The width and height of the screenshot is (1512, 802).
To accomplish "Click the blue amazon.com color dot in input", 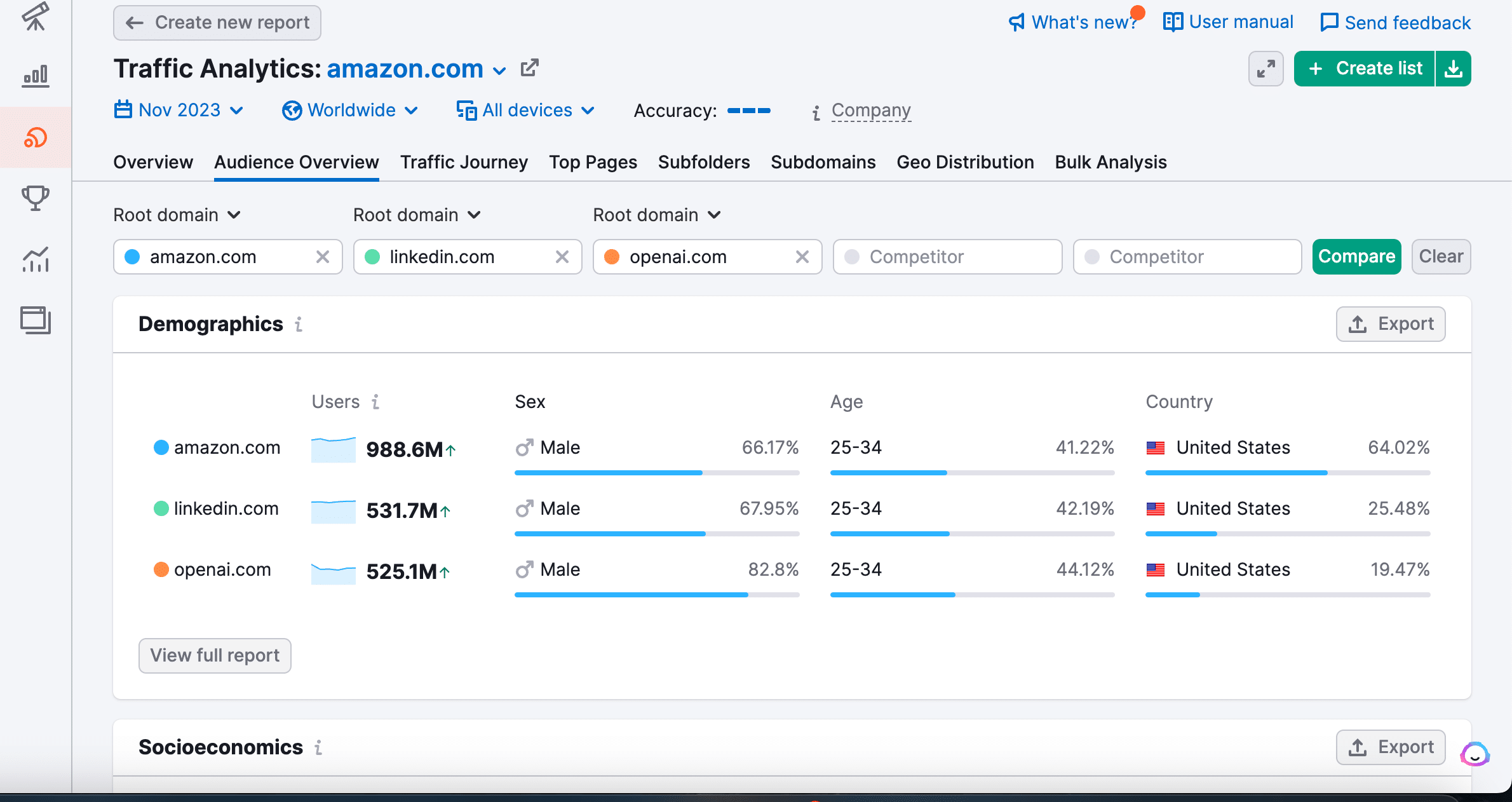I will coord(132,257).
